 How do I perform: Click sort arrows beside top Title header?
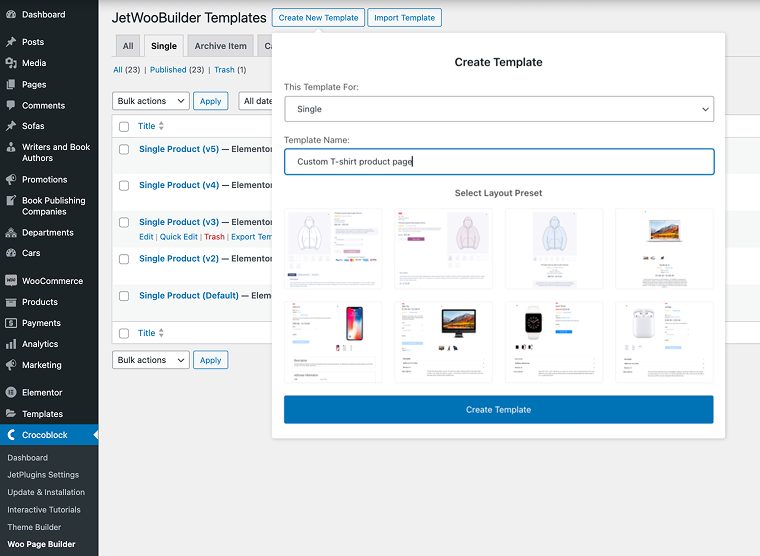click(x=161, y=126)
